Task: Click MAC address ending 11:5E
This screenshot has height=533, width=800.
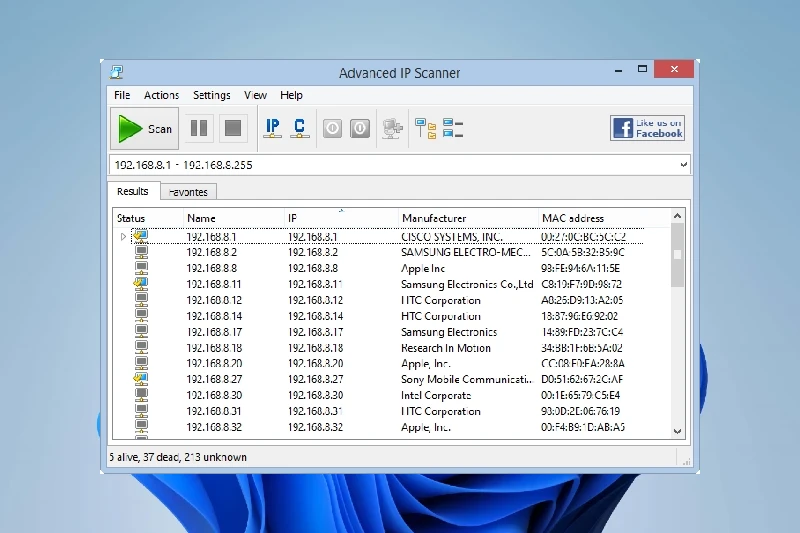Action: (x=580, y=268)
